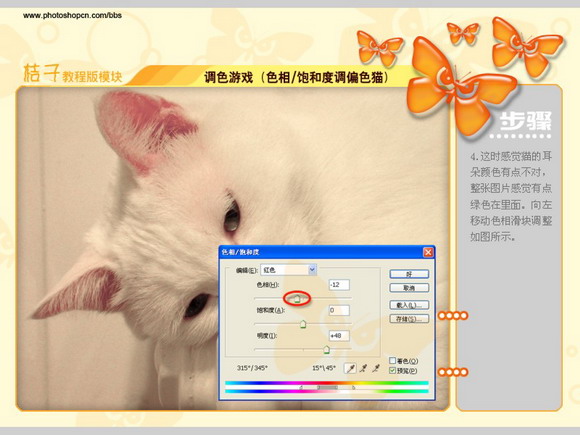Click the 好 (OK) button
This screenshot has height=435, width=580.
pos(409,274)
